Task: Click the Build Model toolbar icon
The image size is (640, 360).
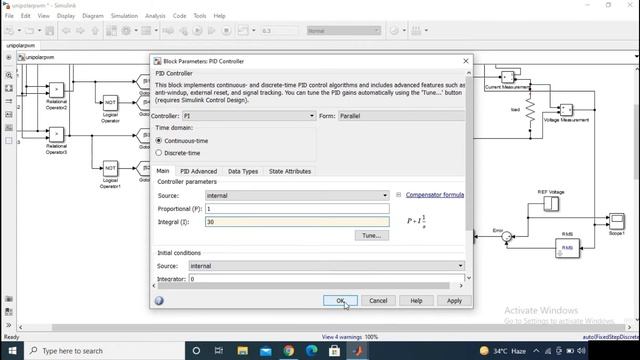Action: coord(416,31)
